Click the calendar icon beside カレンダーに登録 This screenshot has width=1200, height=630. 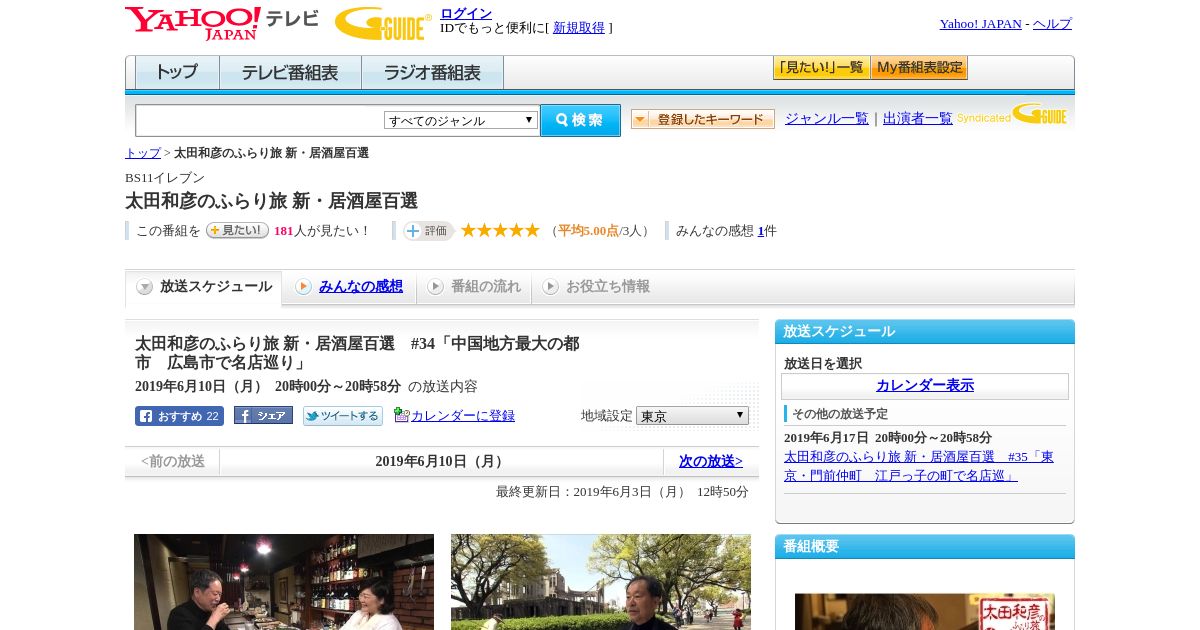[401, 415]
